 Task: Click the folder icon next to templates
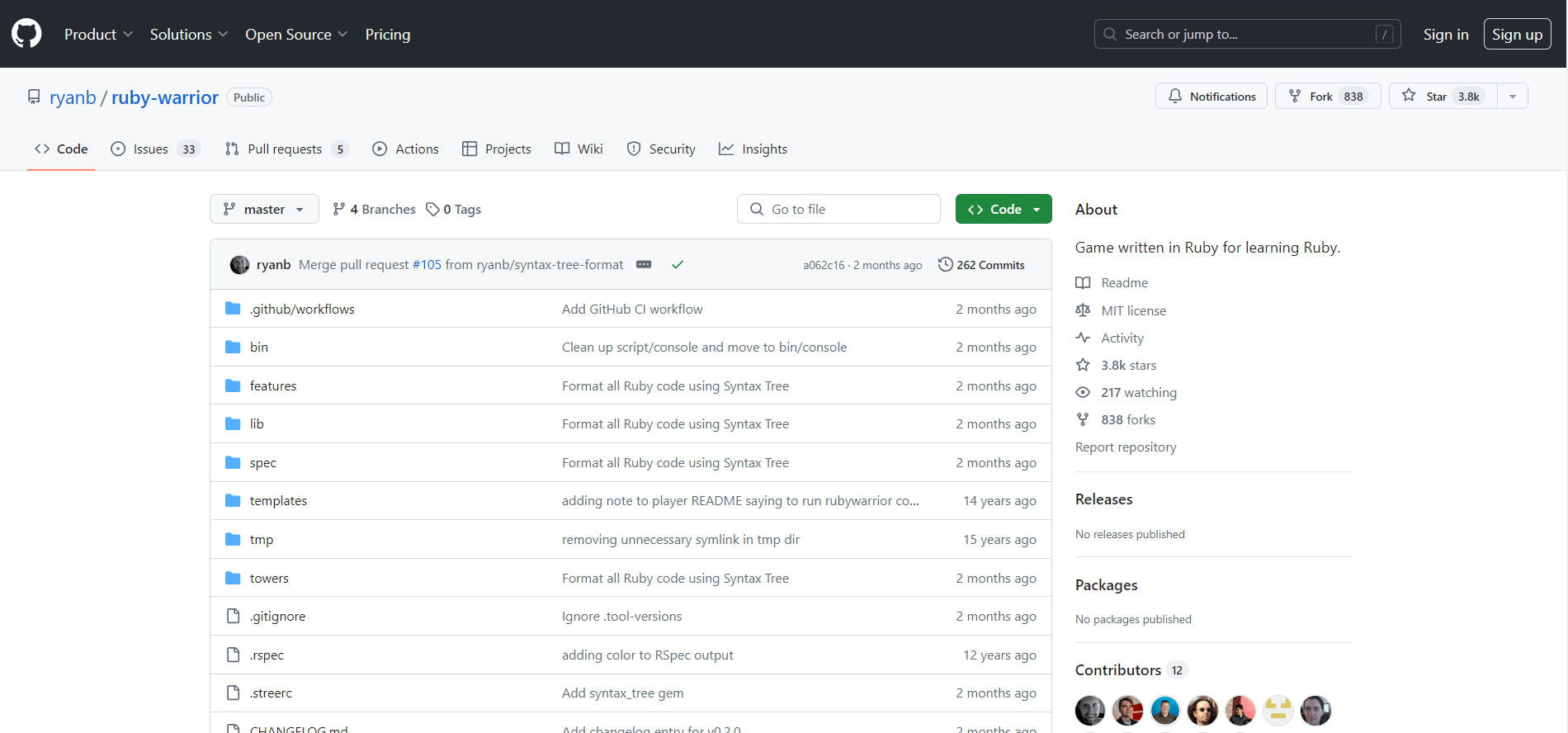tap(233, 500)
